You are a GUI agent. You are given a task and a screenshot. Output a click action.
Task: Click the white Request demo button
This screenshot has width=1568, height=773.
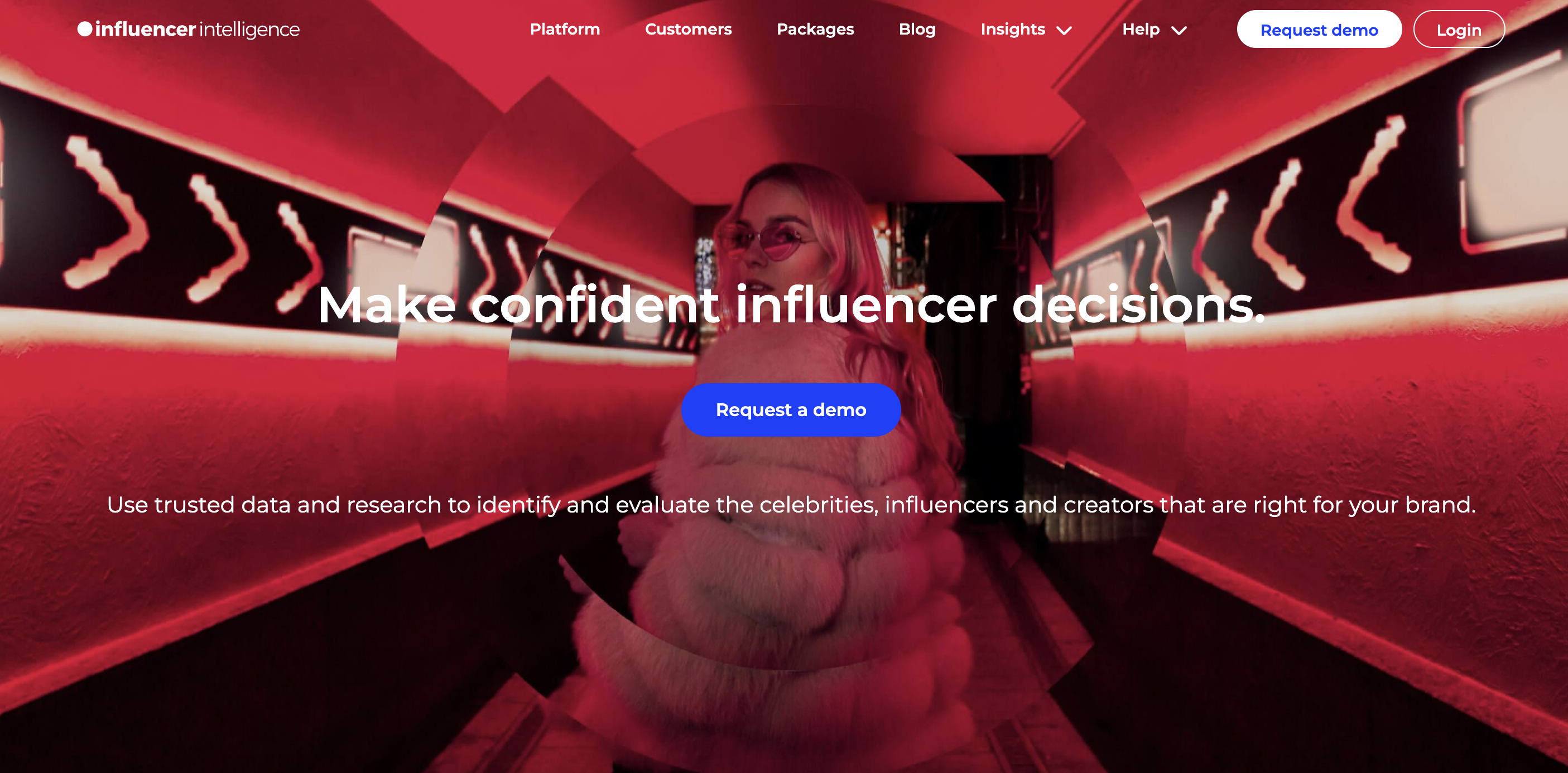pyautogui.click(x=1319, y=29)
